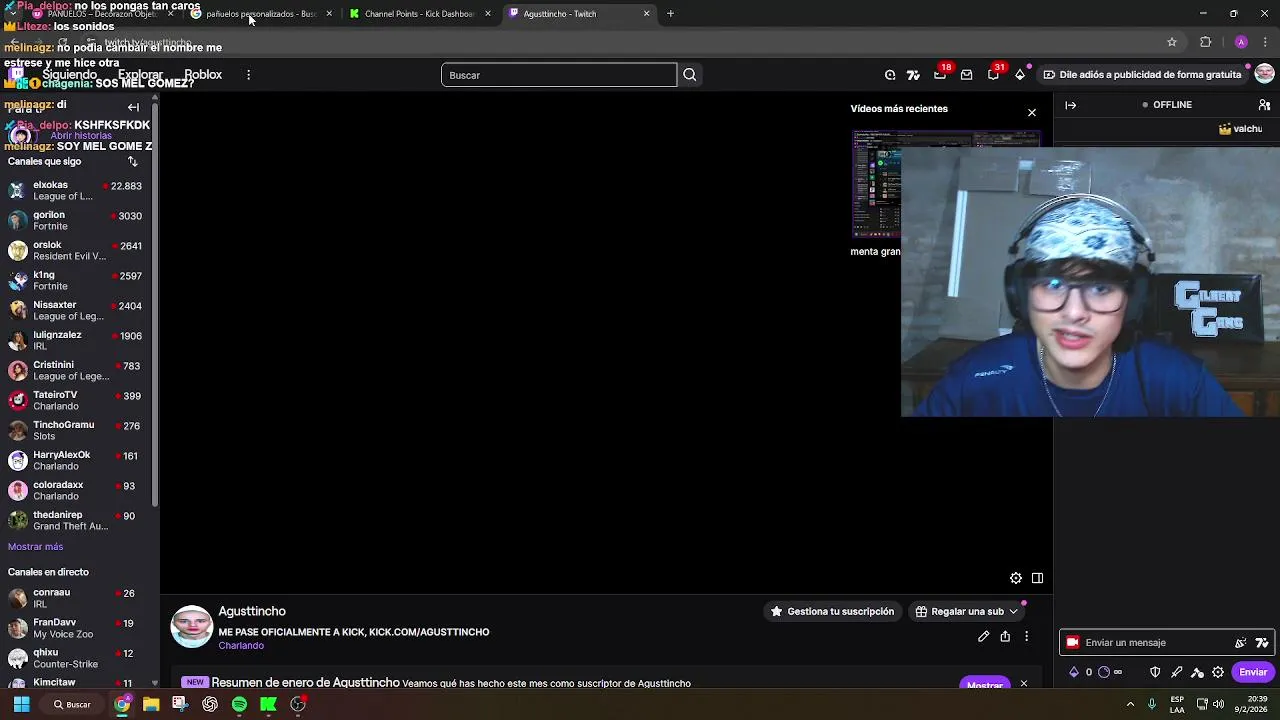Open the volume icon in the system tray
The height and width of the screenshot is (720, 1280).
point(1218,704)
